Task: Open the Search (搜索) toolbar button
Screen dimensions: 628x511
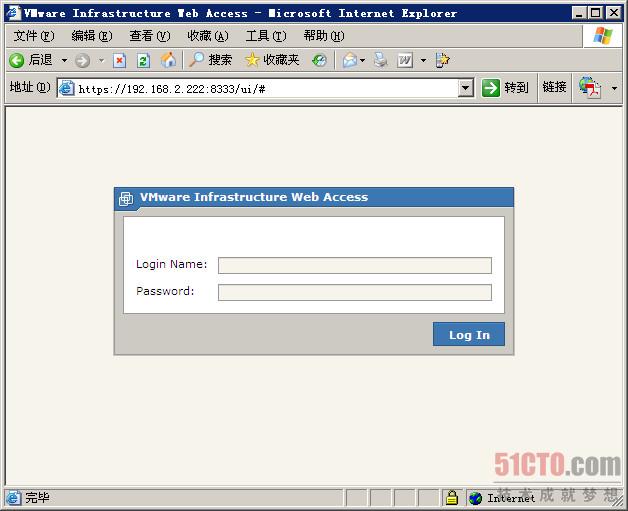Action: click(x=211, y=60)
